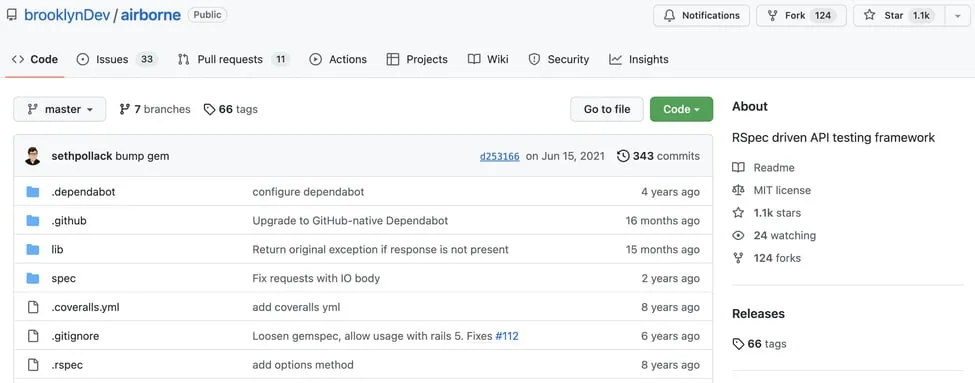This screenshot has height=383, width=975.
Task: Click the Notifications bell button
Action: coord(701,16)
